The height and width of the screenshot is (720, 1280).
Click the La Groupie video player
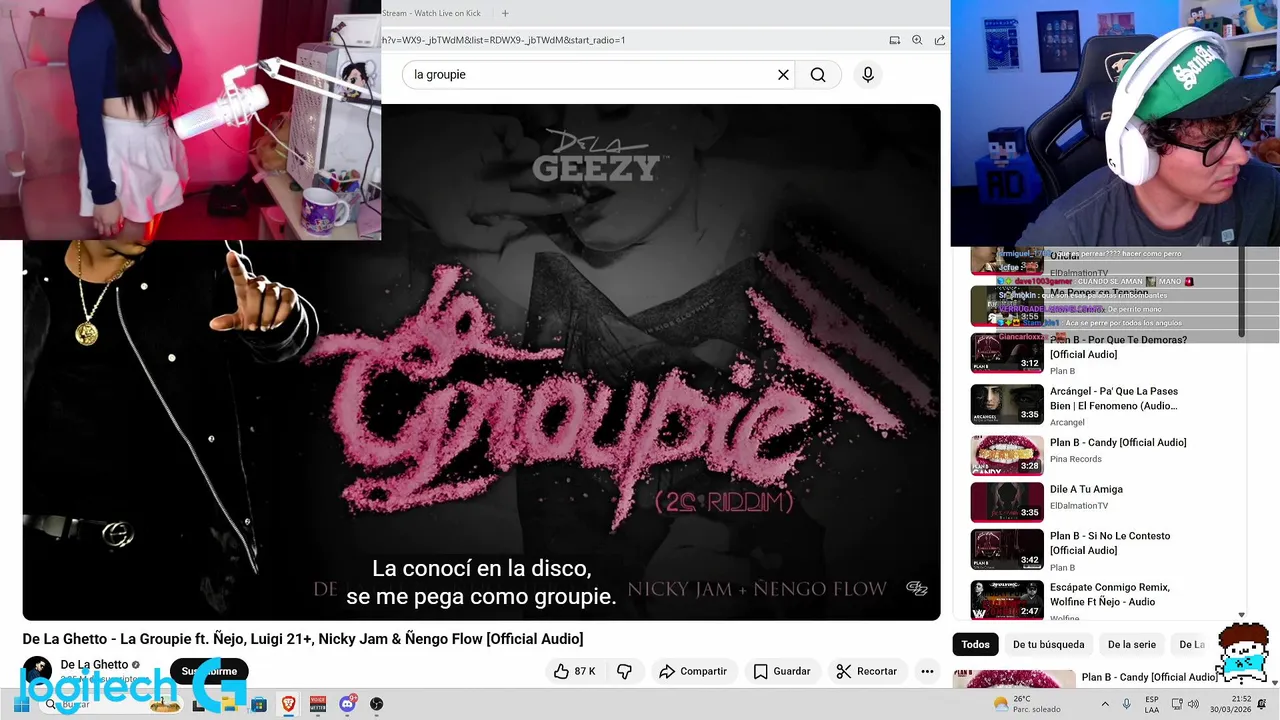pos(481,362)
